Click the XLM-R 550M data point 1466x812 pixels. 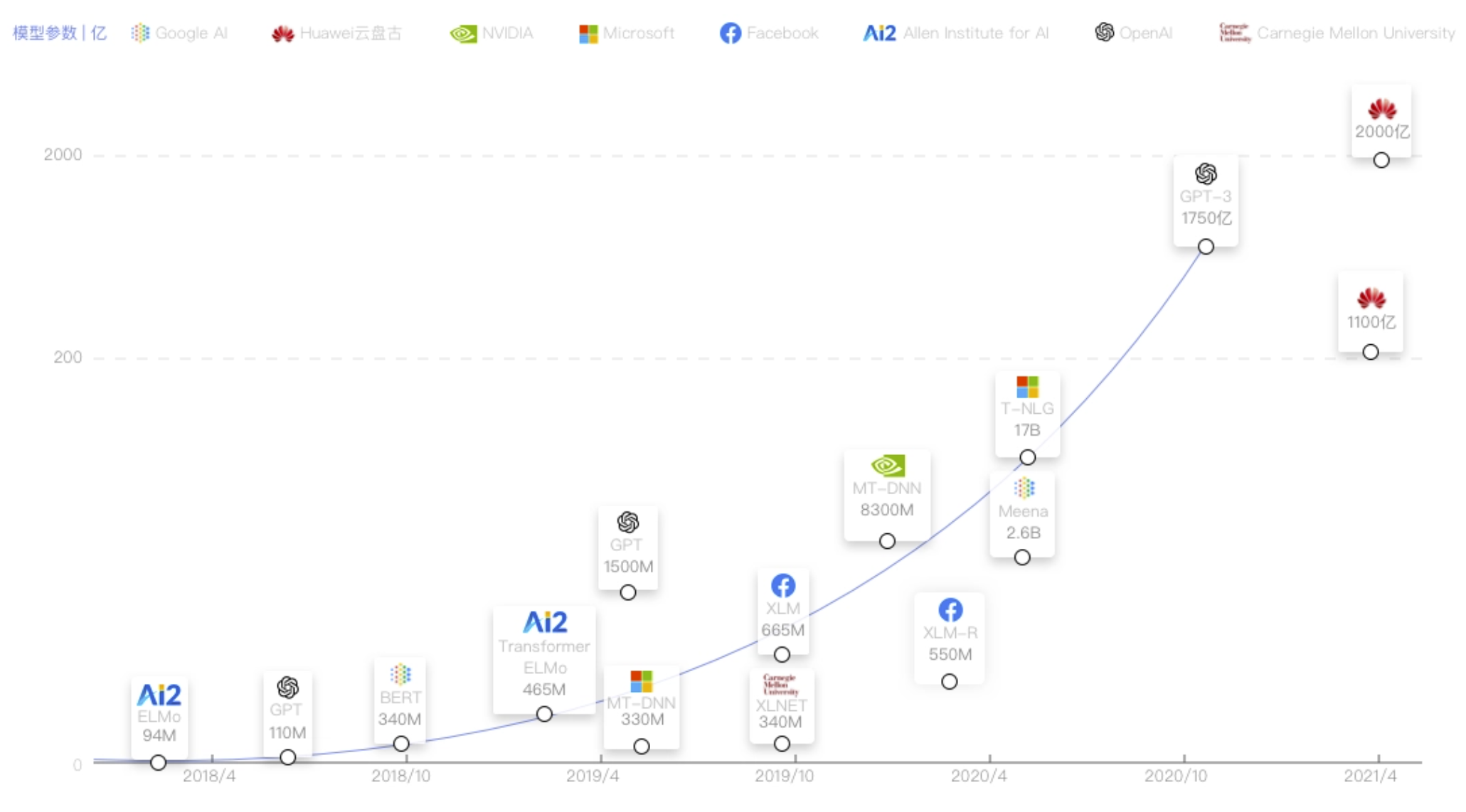tap(949, 682)
